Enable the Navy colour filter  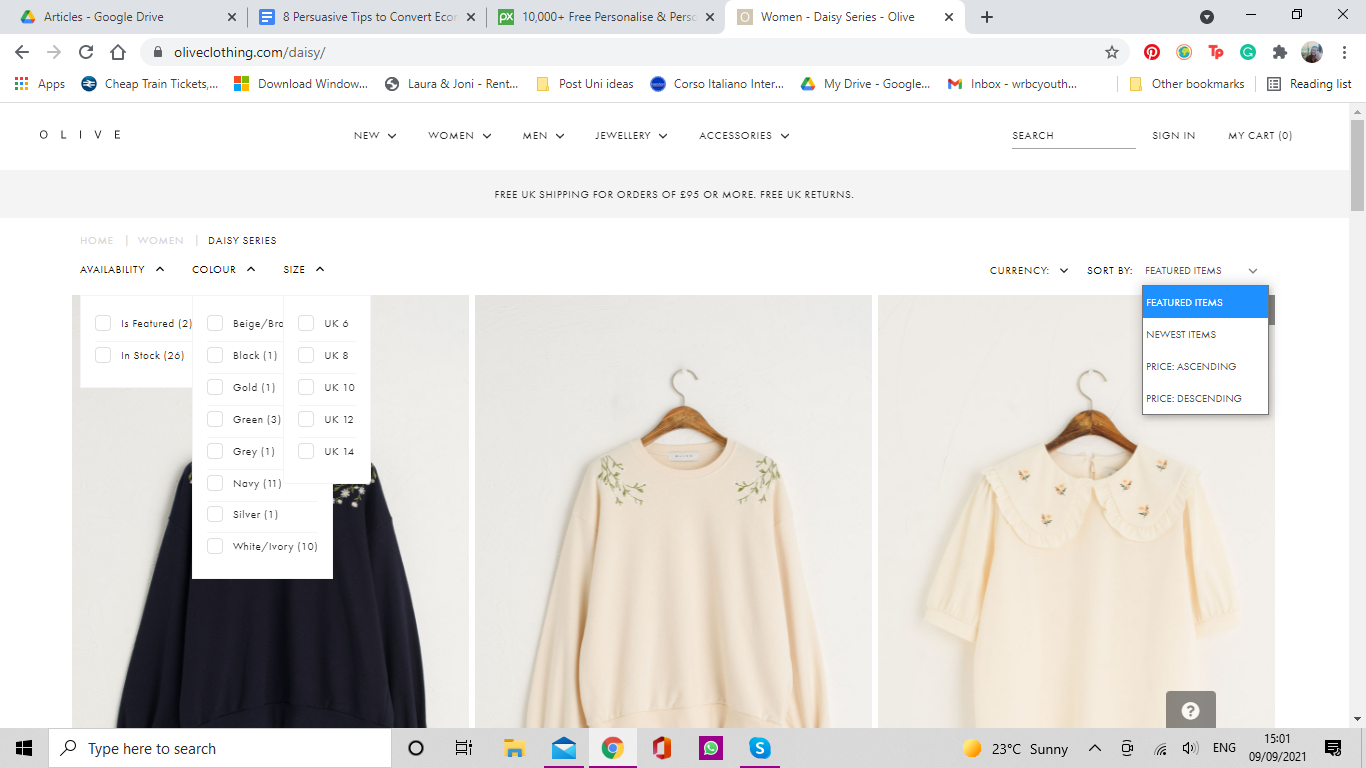(x=214, y=483)
